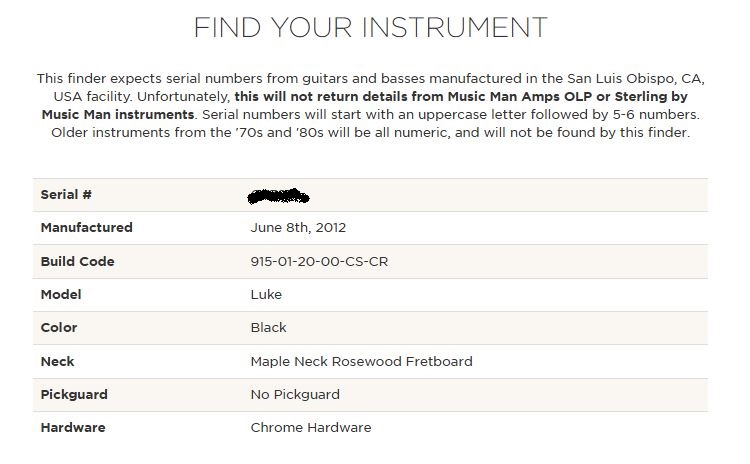Click the Model row label
The height and width of the screenshot is (464, 750).
61,295
